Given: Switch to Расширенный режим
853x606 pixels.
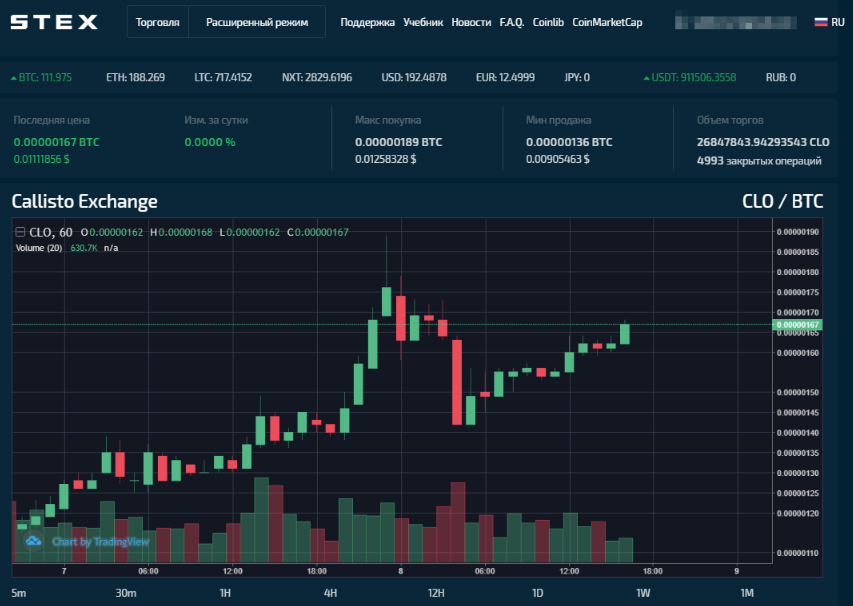Looking at the screenshot, I should click(257, 22).
